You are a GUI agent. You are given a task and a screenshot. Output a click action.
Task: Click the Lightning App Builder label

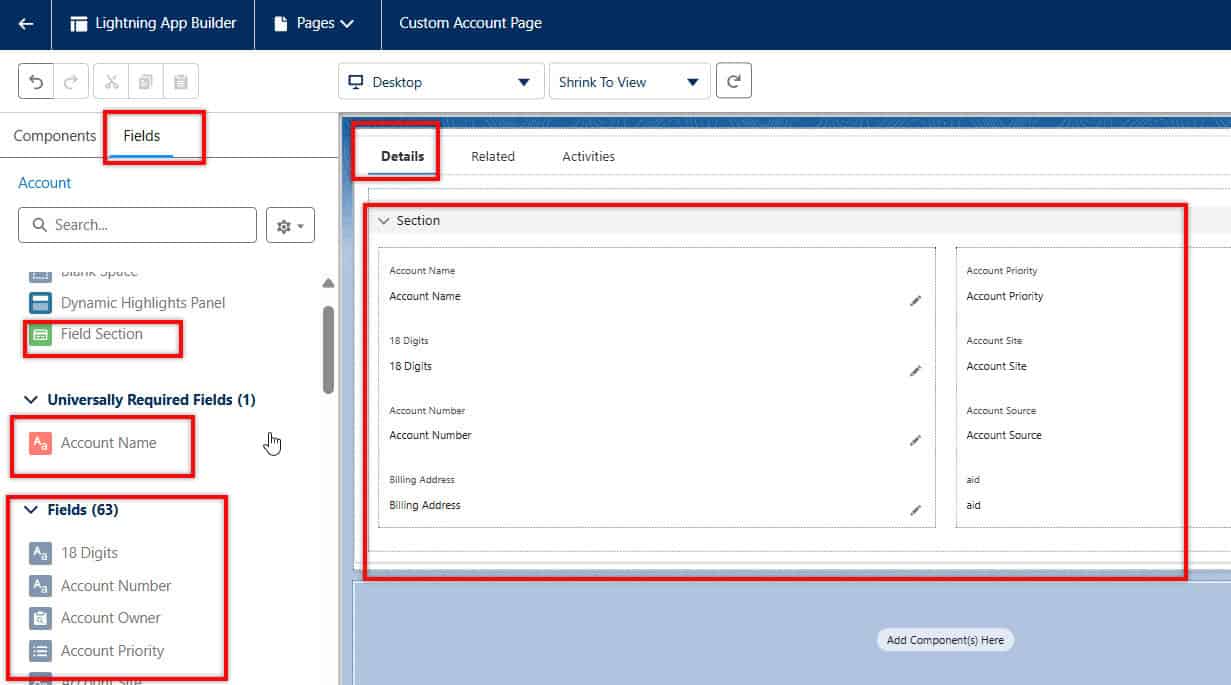pyautogui.click(x=166, y=23)
